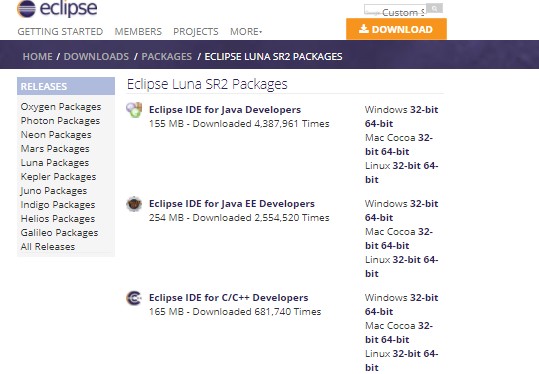This screenshot has height=374, width=539.
Task: Open All Releases link
Action: coord(48,247)
